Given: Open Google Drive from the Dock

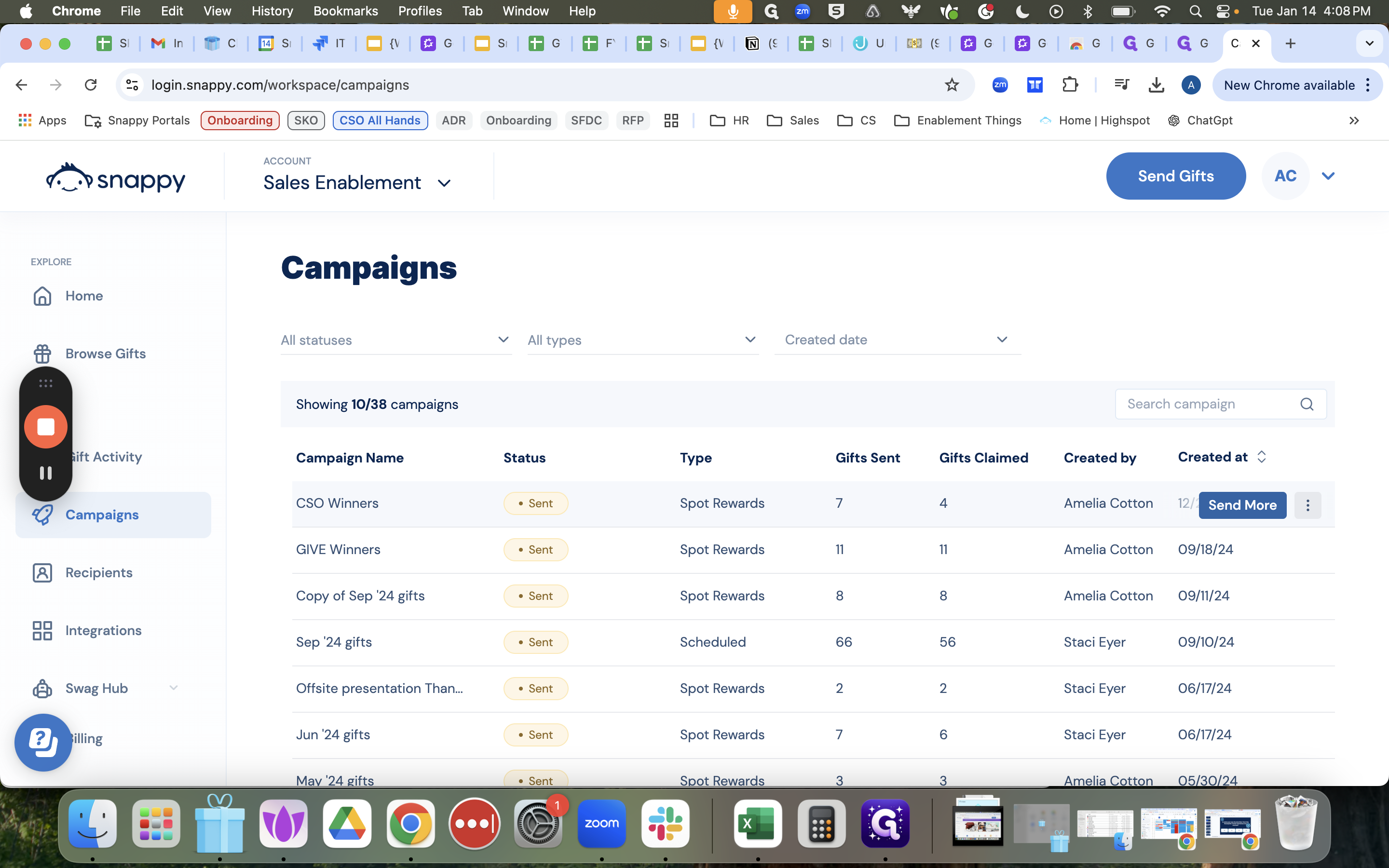Looking at the screenshot, I should [x=347, y=824].
